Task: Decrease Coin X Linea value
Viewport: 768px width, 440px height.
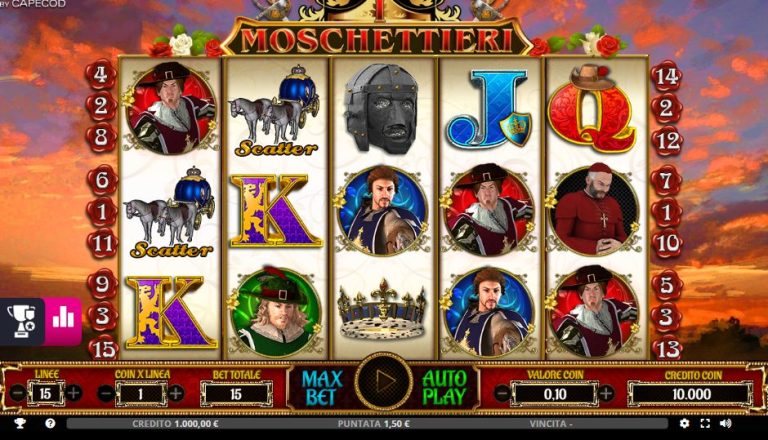Action: click(106, 393)
